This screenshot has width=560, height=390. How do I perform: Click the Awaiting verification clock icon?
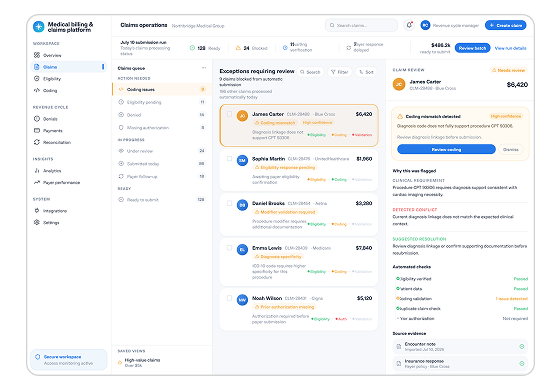tap(285, 48)
